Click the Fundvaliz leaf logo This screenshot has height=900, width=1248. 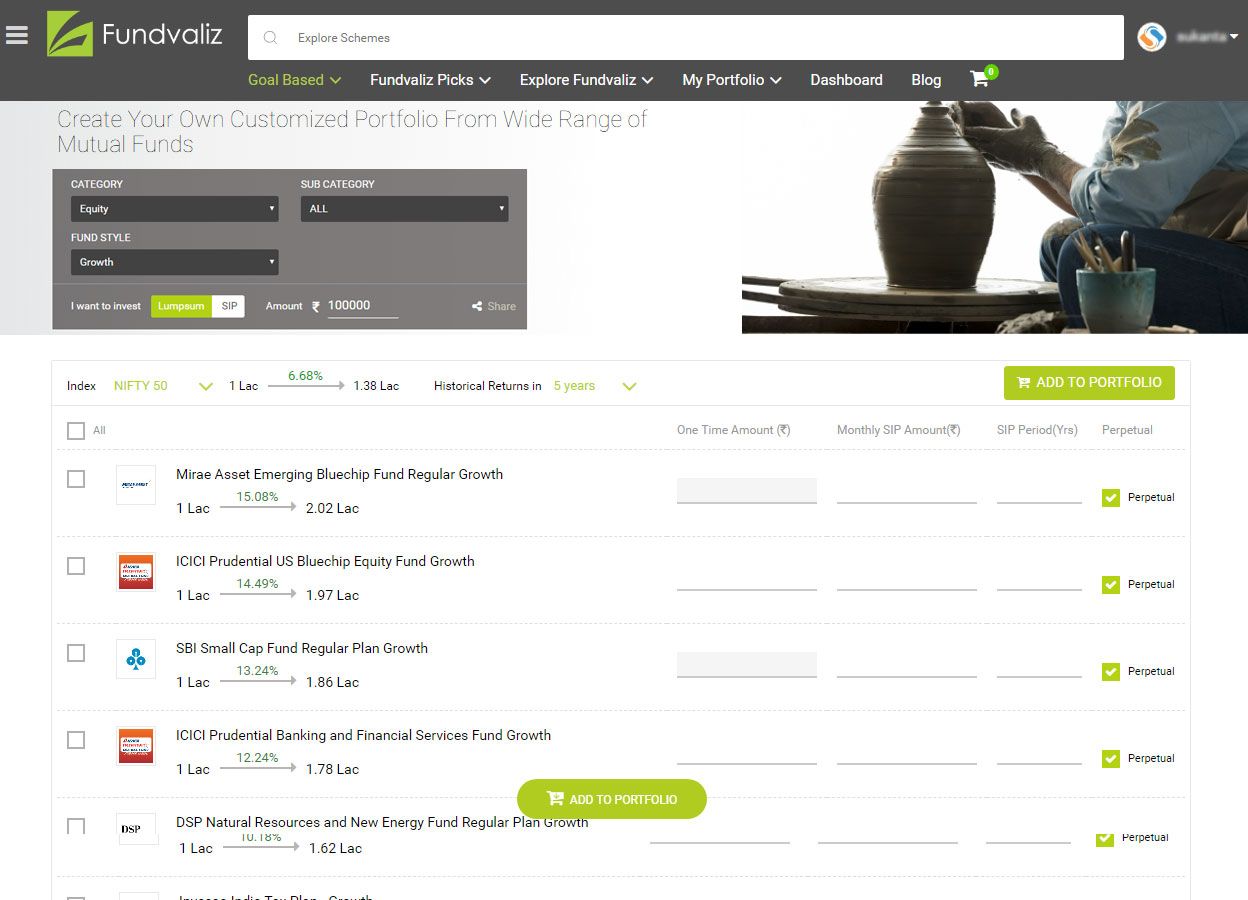(x=70, y=34)
